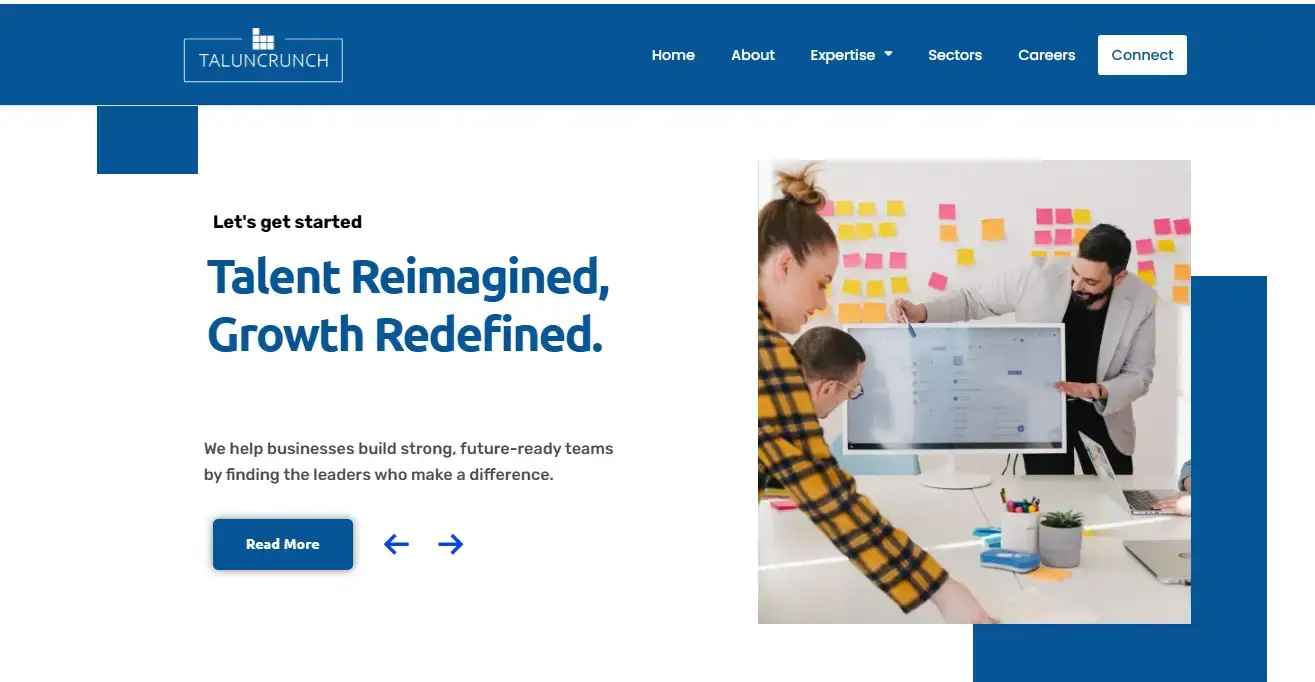Visit the Careers page link
This screenshot has width=1315, height=682.
1046,55
